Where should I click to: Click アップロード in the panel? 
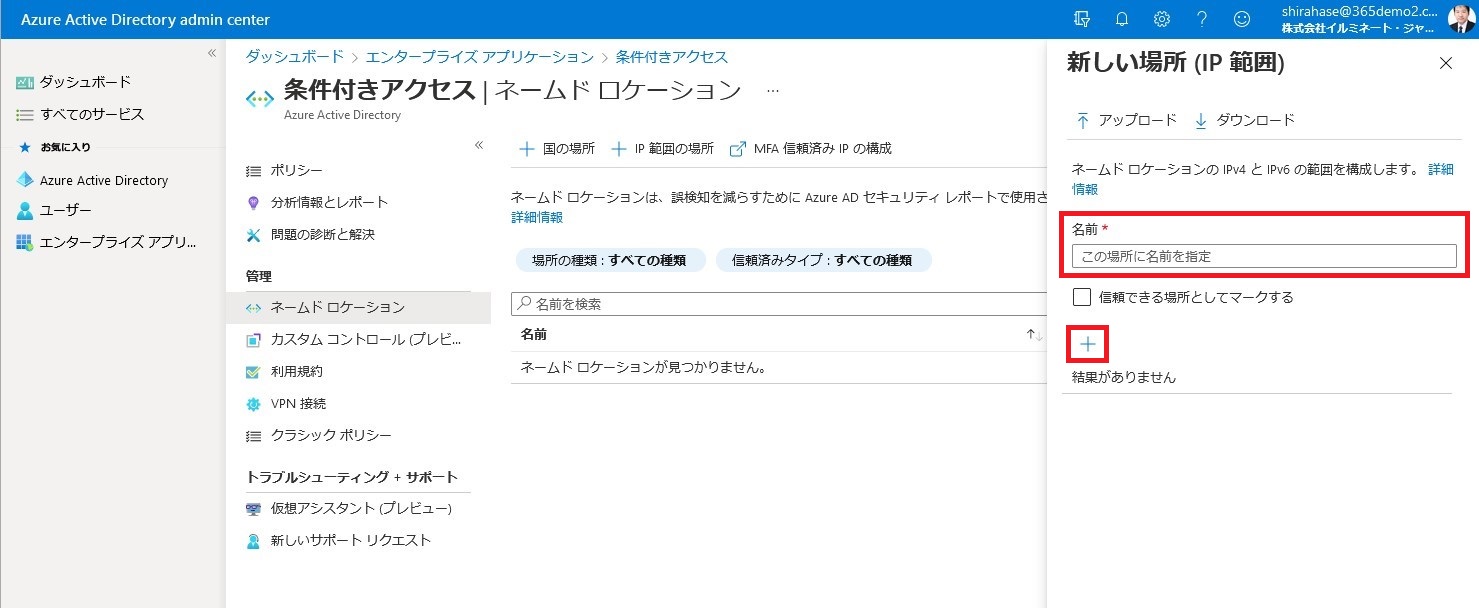coord(1126,120)
